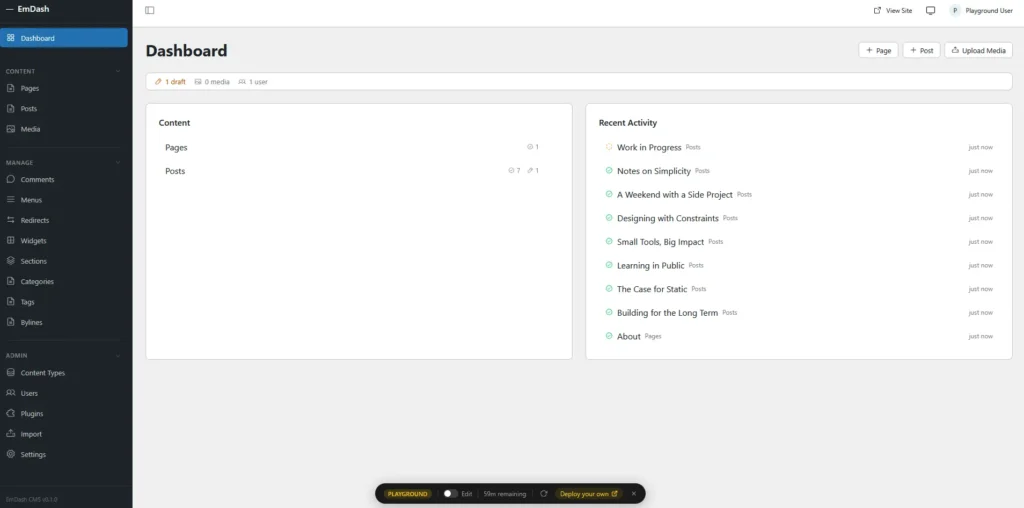Click the Redirects icon in sidebar
Viewport: 1024px width, 508px height.
click(11, 220)
